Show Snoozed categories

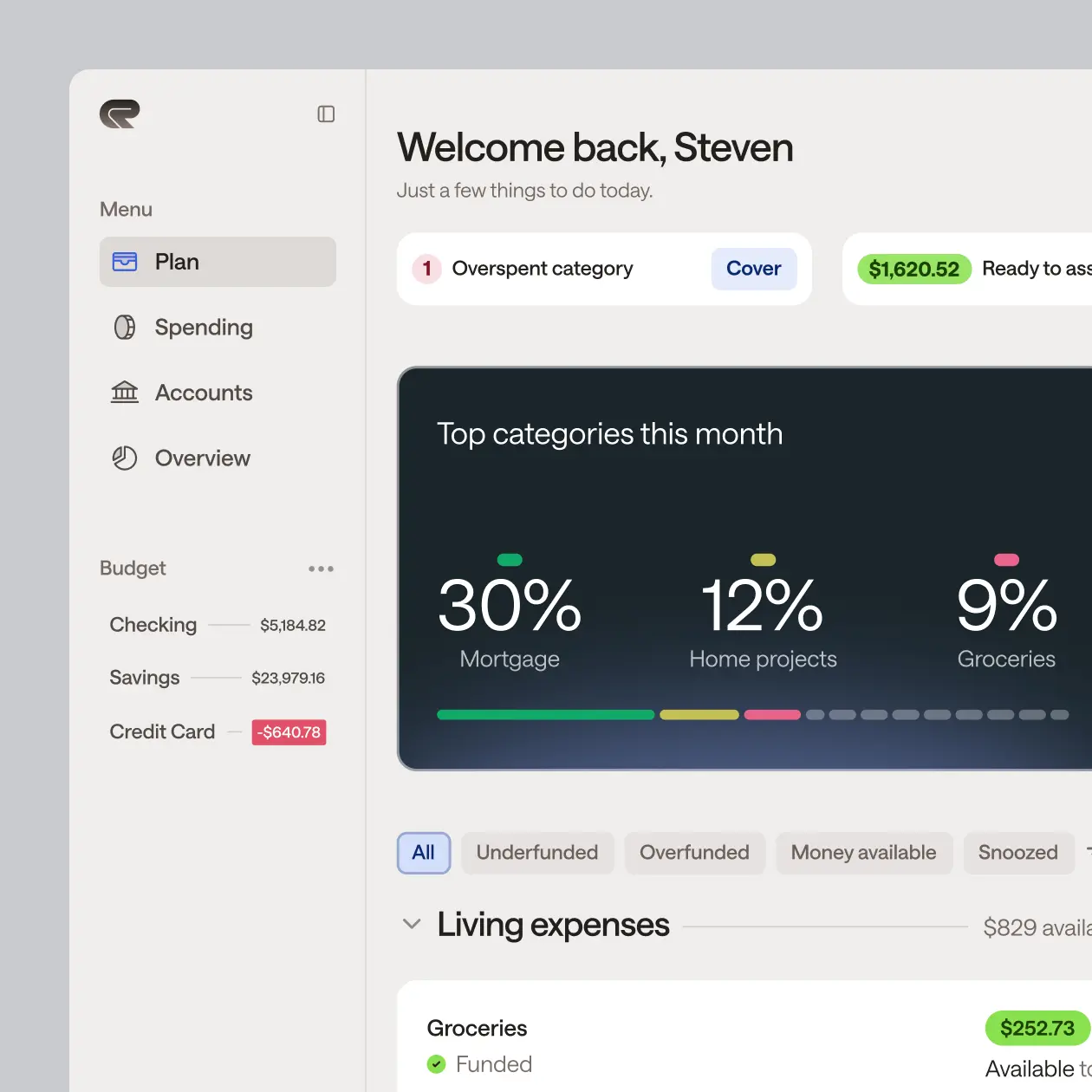(x=1018, y=853)
